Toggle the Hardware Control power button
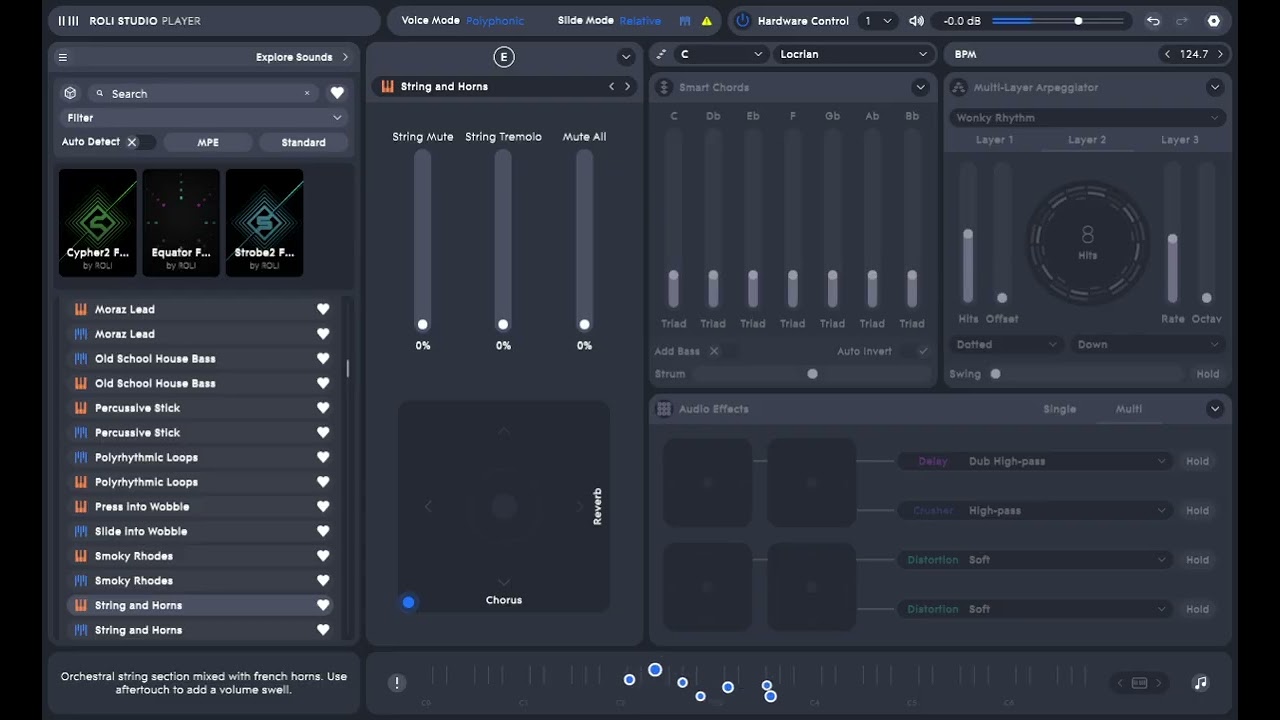The width and height of the screenshot is (1280, 720). 742,21
